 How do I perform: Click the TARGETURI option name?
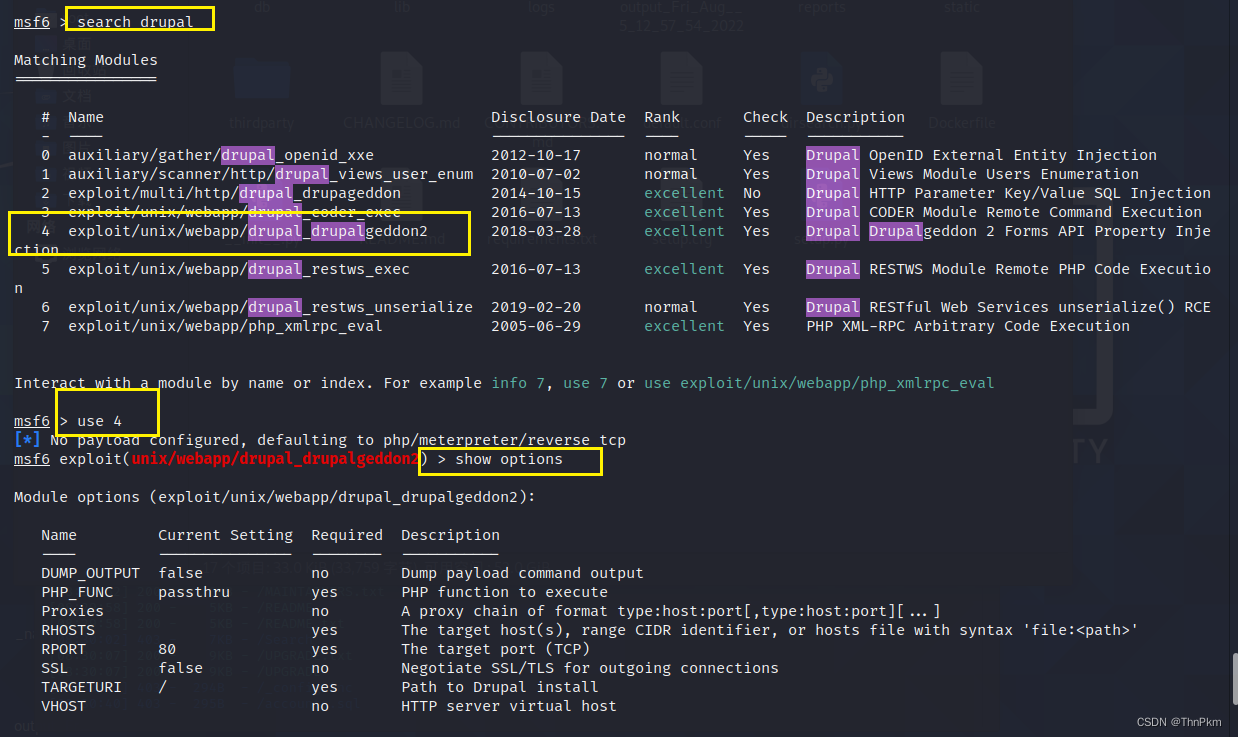tap(81, 687)
